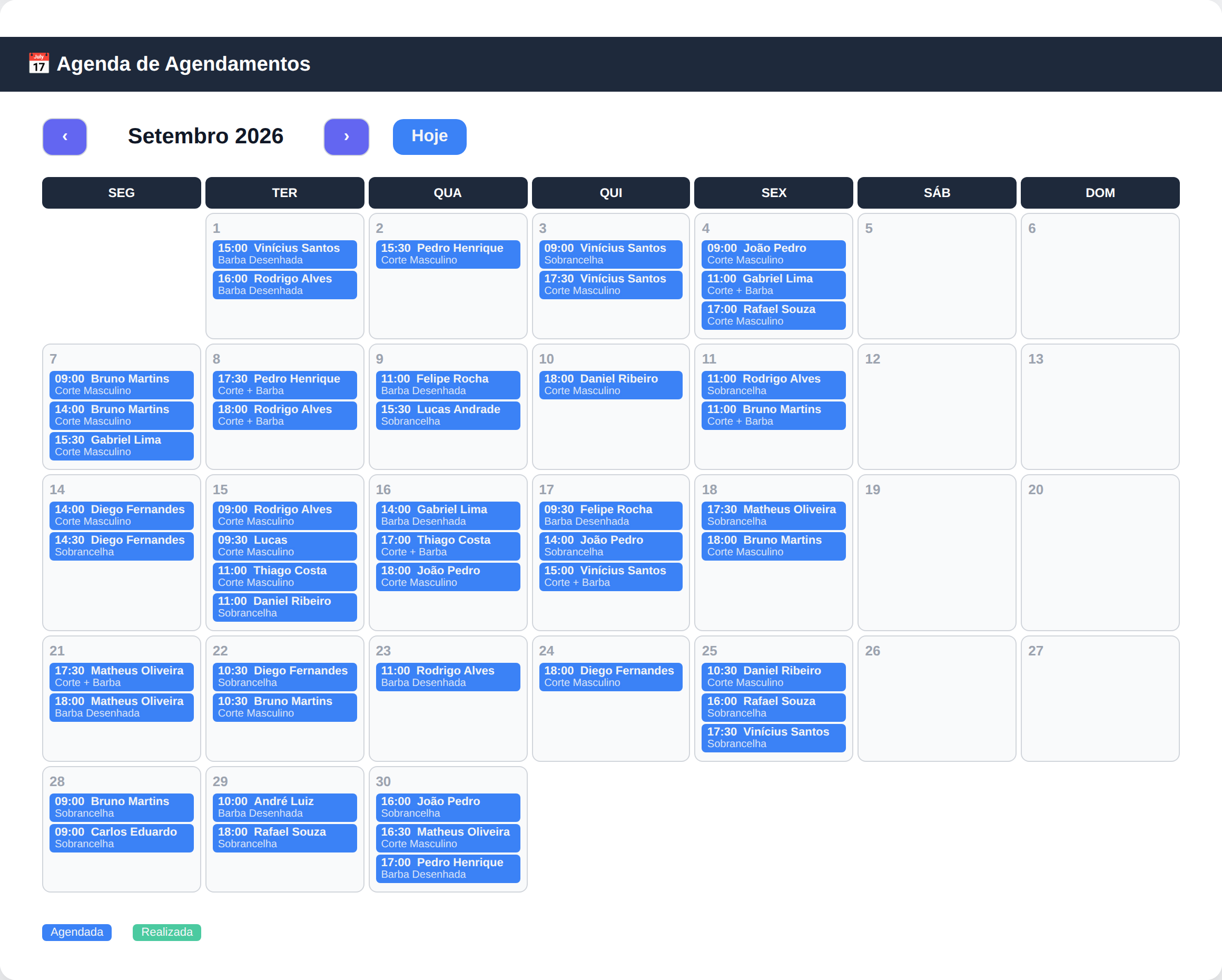Open 14:00 João Pedro Sobrancelha appointment
Image resolution: width=1222 pixels, height=980 pixels.
[610, 546]
